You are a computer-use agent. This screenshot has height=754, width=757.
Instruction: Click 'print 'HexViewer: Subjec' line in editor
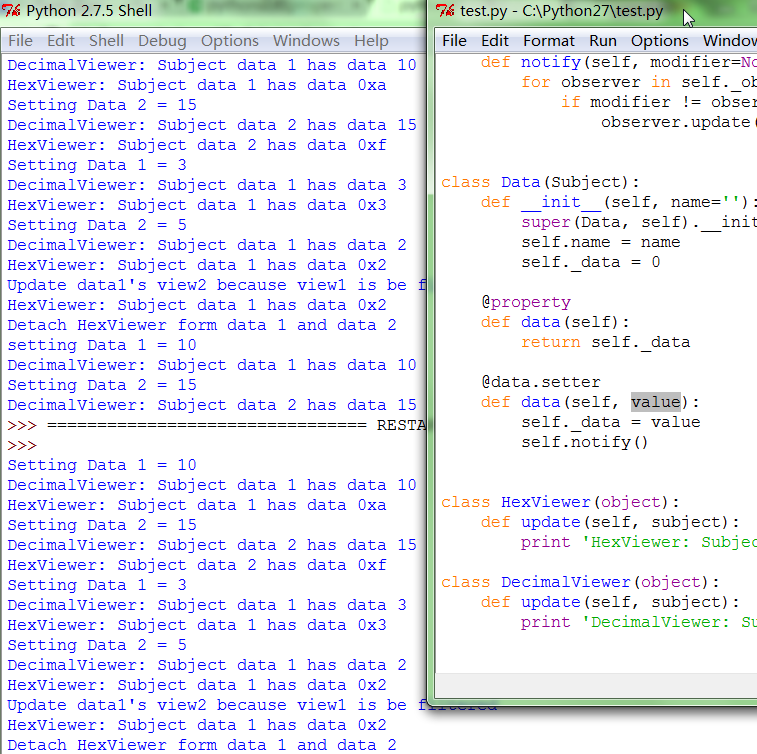tap(639, 543)
